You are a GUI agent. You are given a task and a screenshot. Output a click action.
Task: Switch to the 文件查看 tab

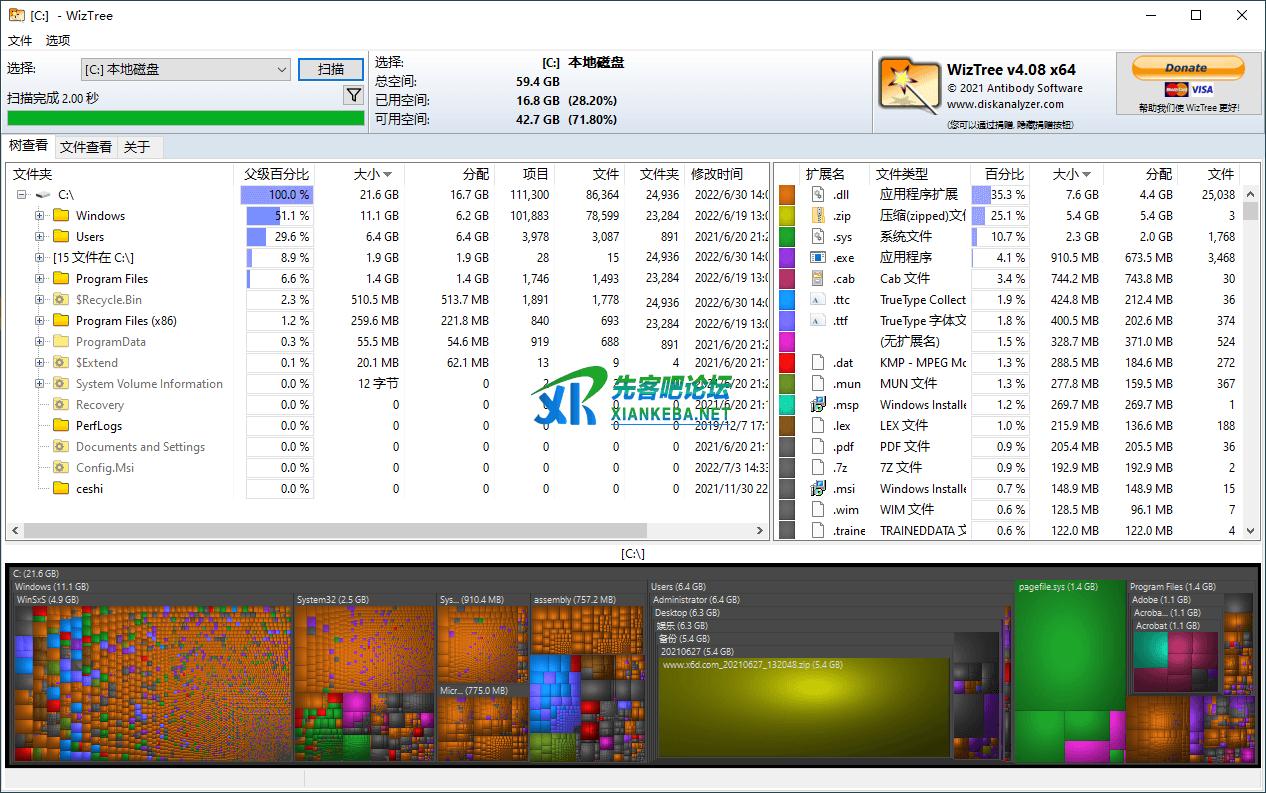coord(85,147)
